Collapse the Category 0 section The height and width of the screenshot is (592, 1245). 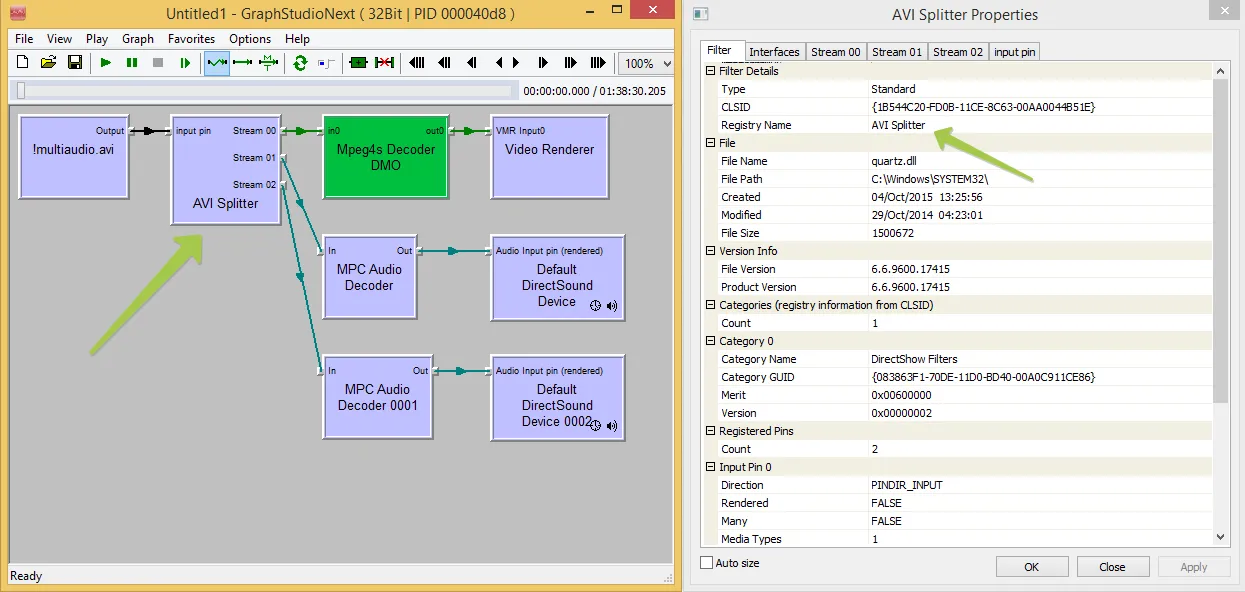711,341
